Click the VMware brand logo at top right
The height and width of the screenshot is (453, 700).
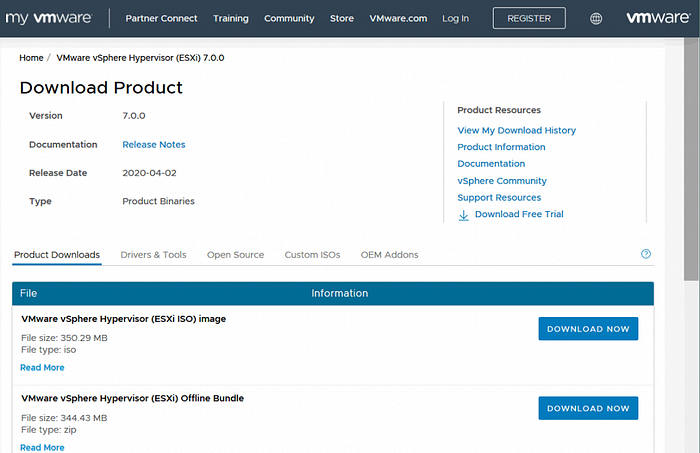click(x=656, y=18)
